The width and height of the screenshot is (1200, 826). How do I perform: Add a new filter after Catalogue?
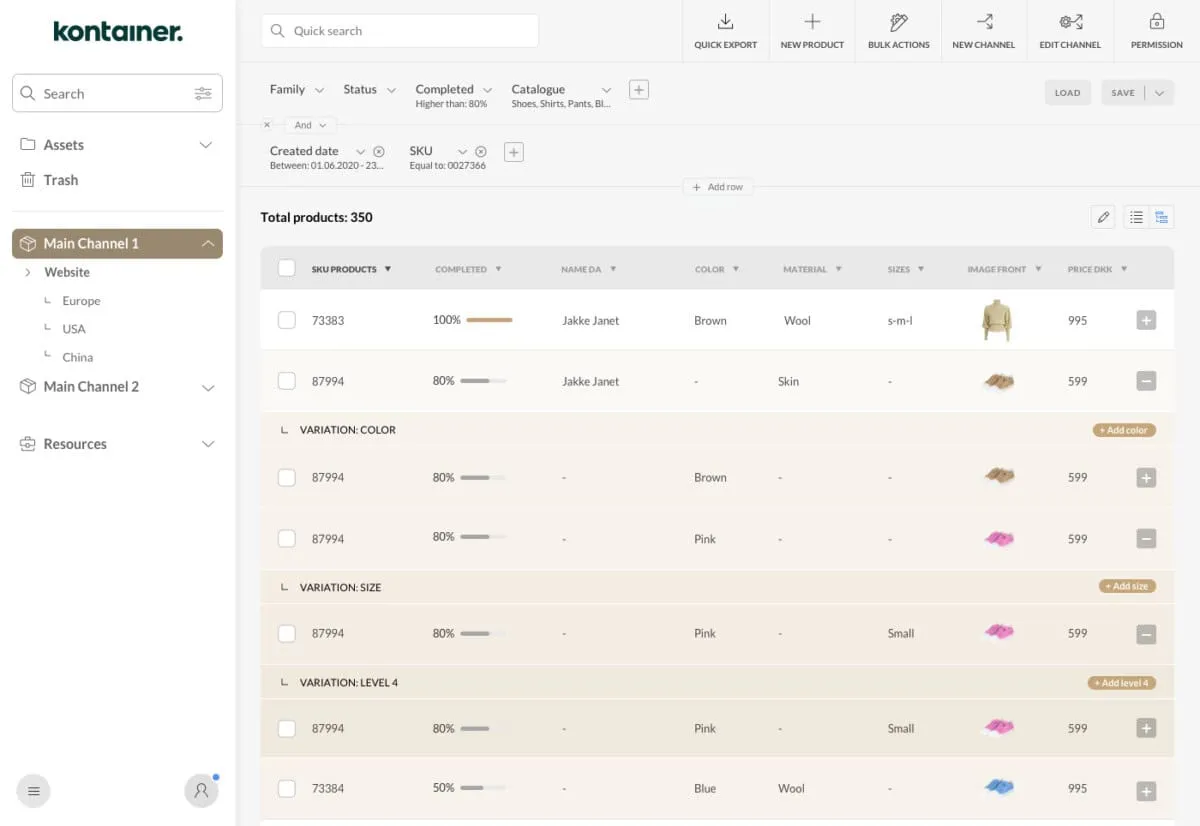(639, 90)
